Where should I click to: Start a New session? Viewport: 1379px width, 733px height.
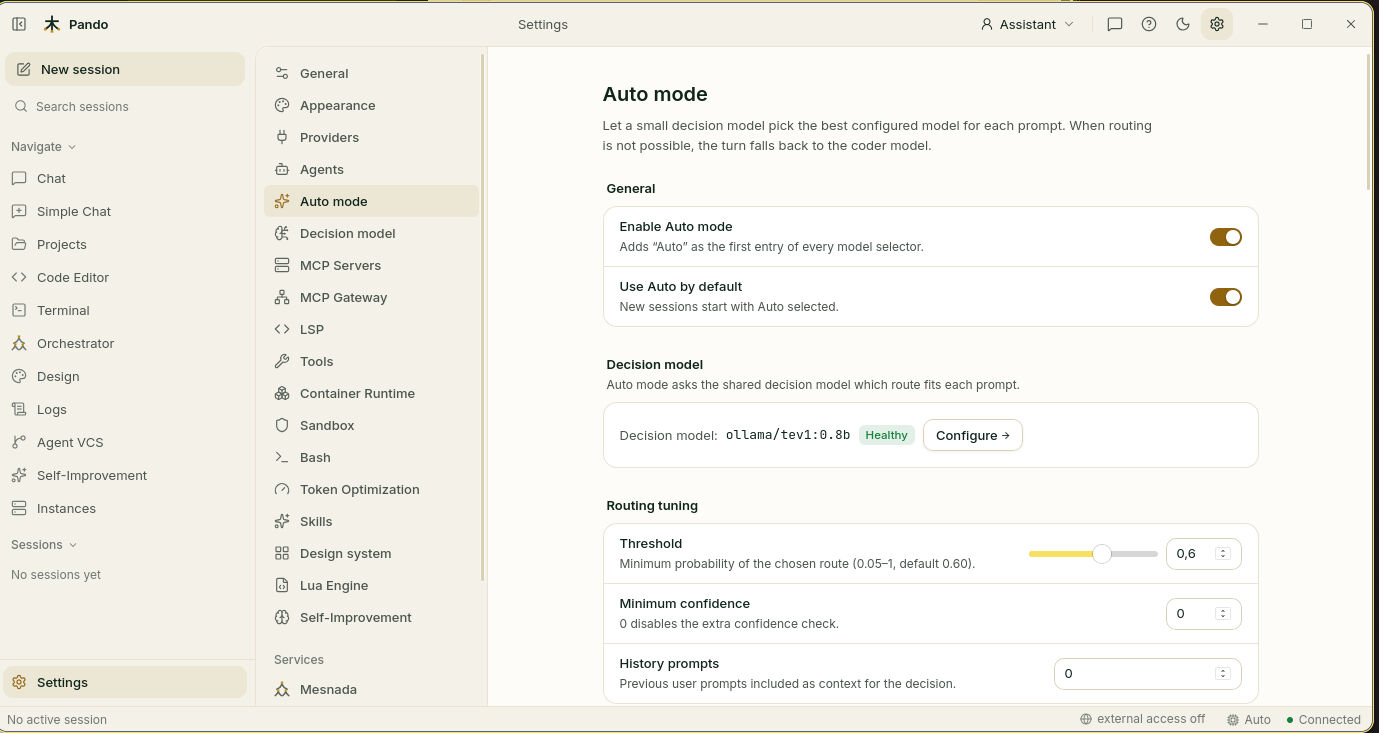point(125,69)
